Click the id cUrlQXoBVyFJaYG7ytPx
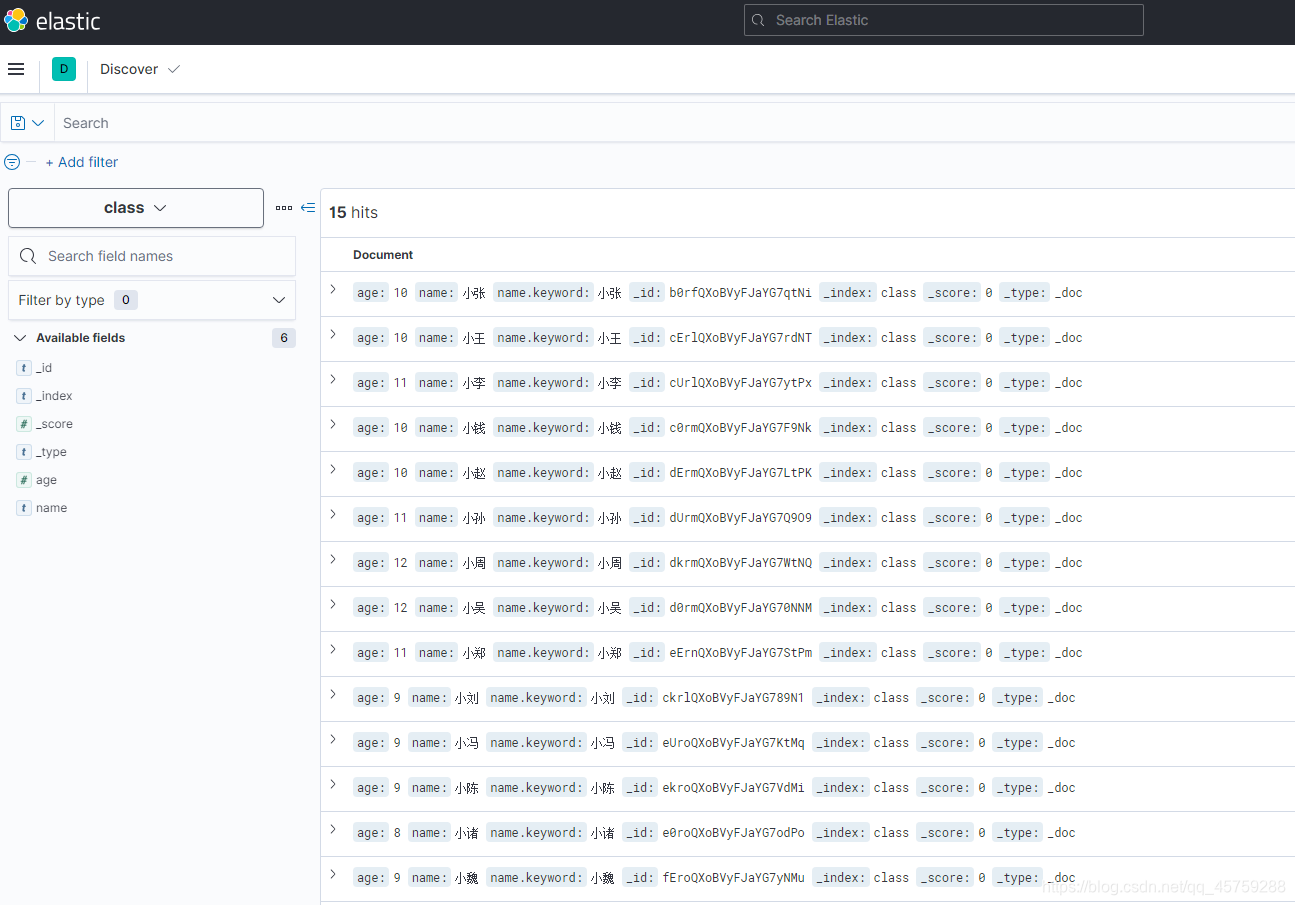The width and height of the screenshot is (1295, 905). coord(740,383)
